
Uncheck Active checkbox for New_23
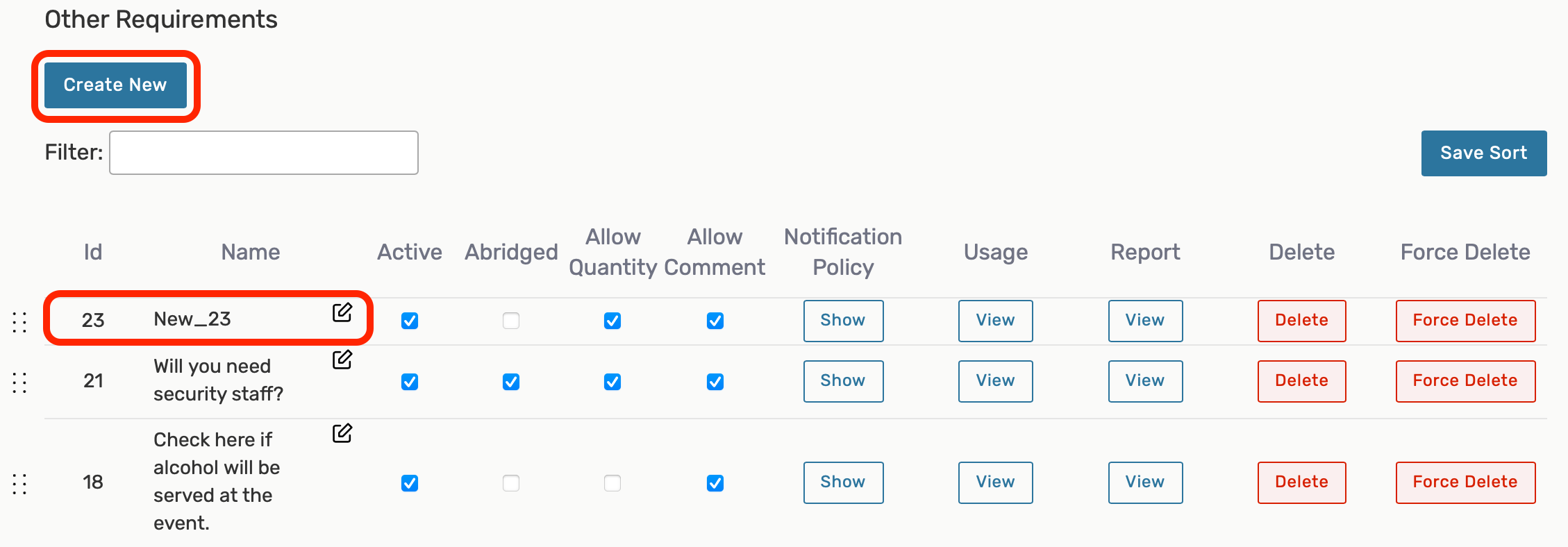410,321
